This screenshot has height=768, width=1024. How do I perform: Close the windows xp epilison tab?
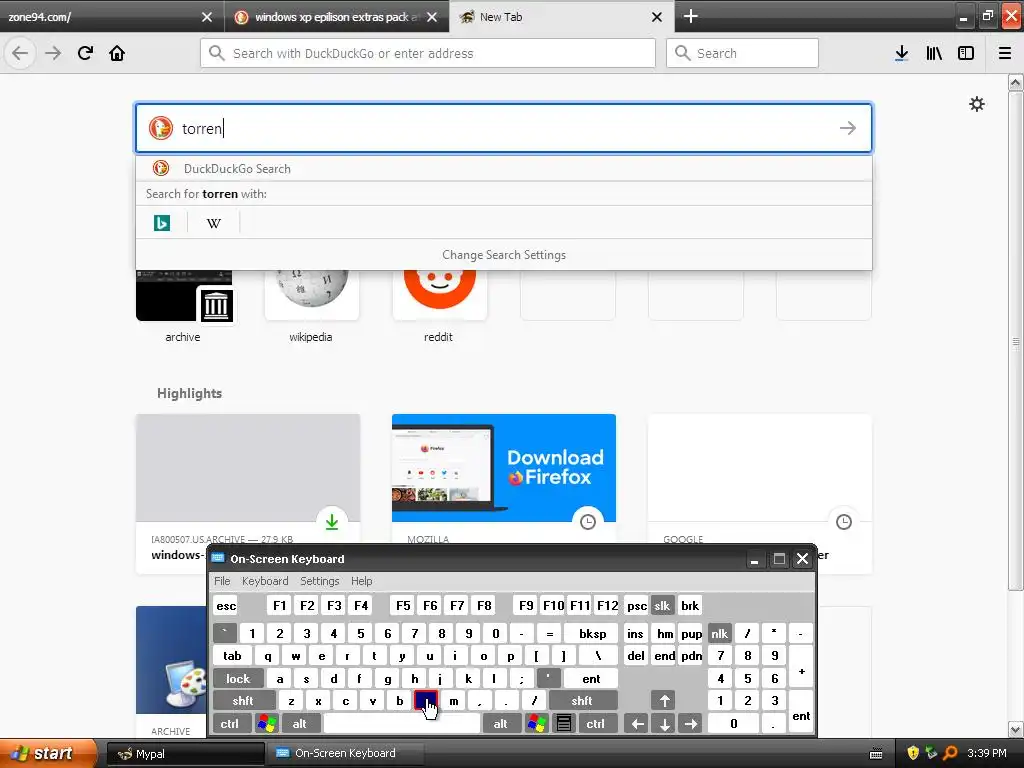click(432, 17)
